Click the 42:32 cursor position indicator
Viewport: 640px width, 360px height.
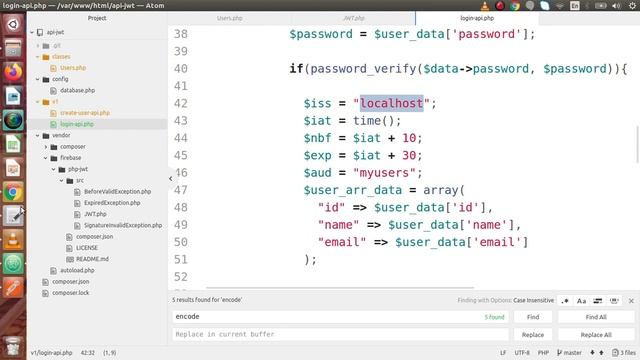[x=88, y=353]
